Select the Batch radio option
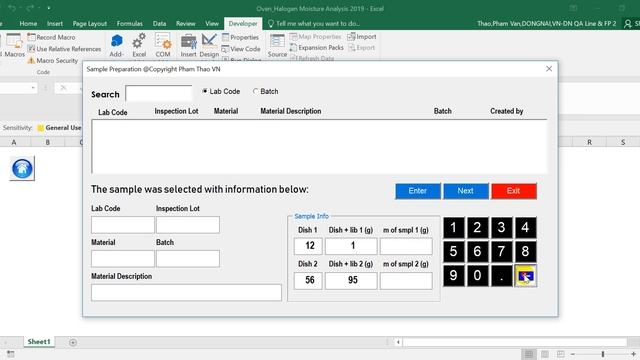Screen dimensions: 640x360 pos(265,91)
